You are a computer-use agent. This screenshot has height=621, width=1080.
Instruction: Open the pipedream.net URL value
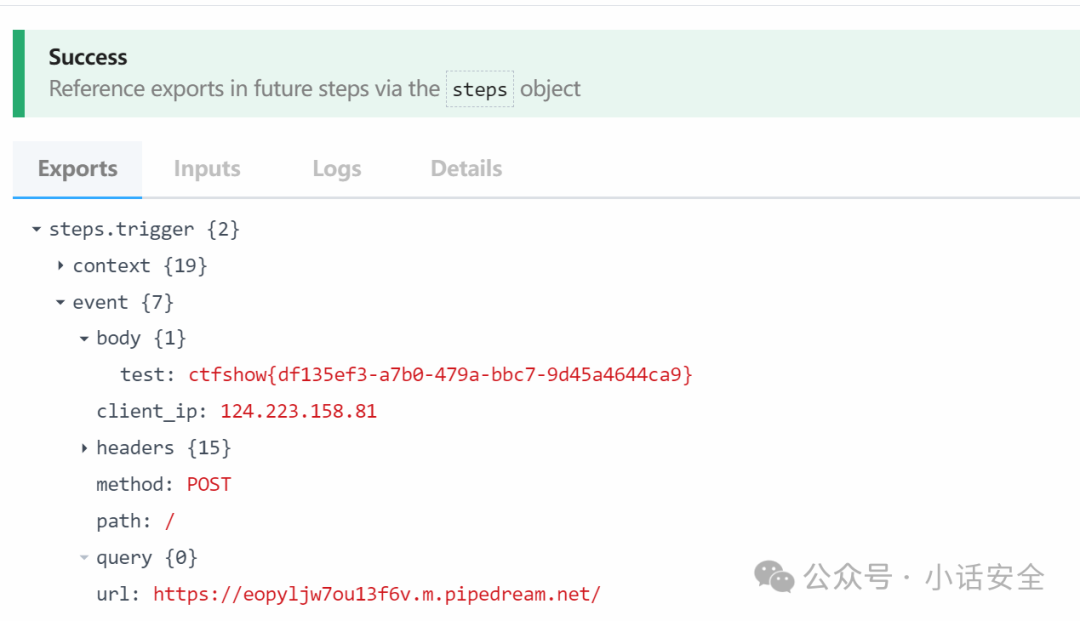coord(377,594)
